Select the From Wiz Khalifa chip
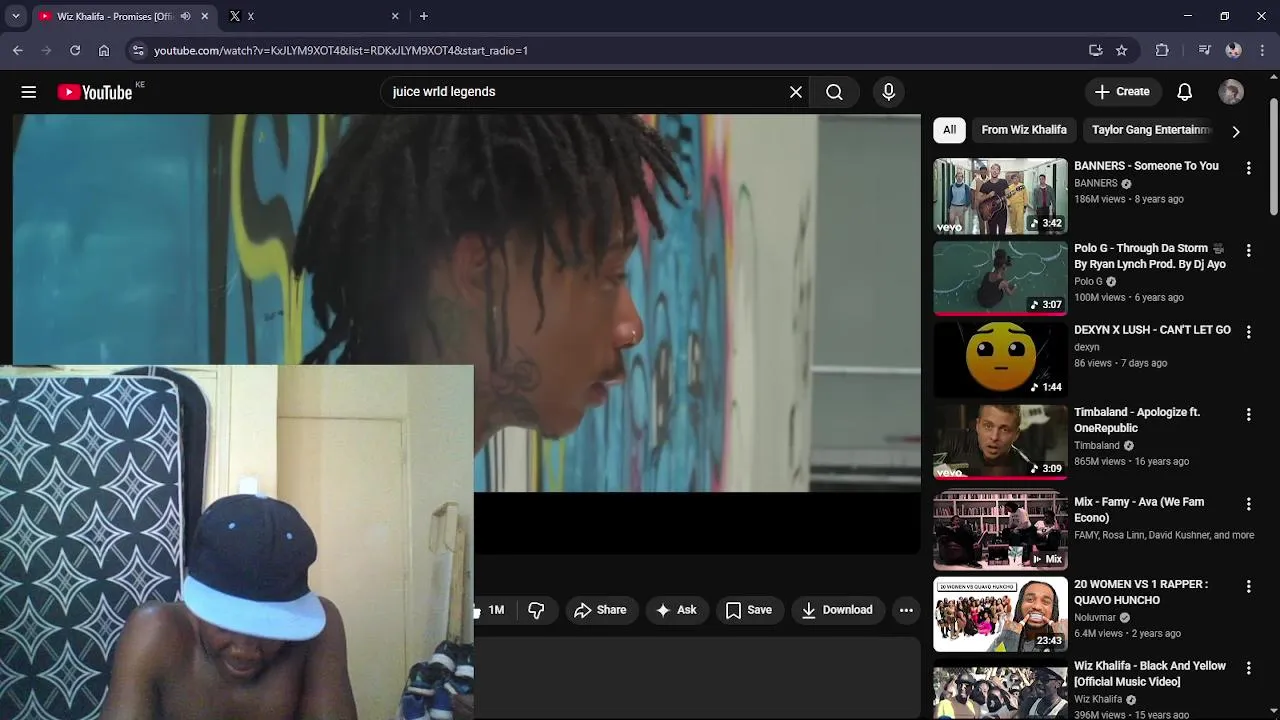1280x720 pixels. click(x=1024, y=130)
